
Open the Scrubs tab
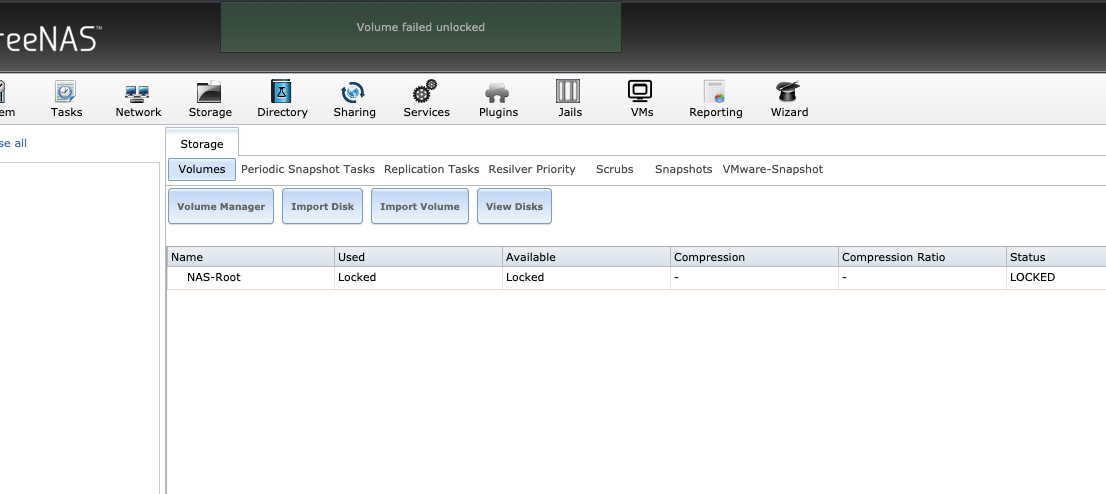pyautogui.click(x=614, y=169)
